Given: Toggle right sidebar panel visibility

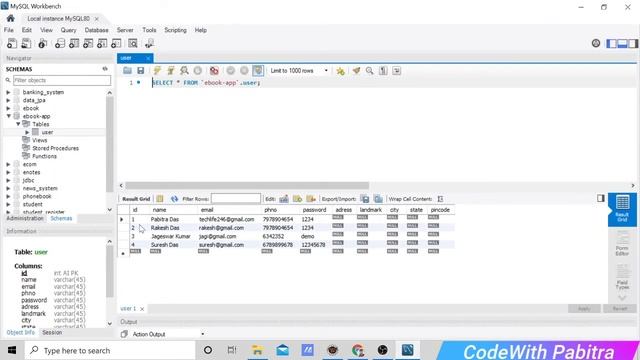Looking at the screenshot, I should (633, 43).
